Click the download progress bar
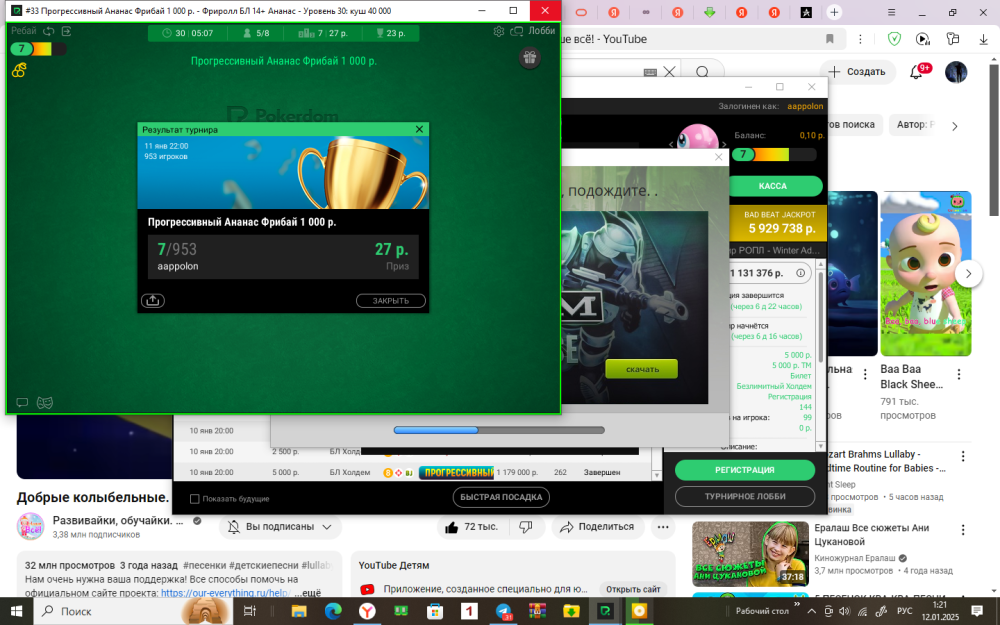This screenshot has height=625, width=1000. click(x=498, y=431)
